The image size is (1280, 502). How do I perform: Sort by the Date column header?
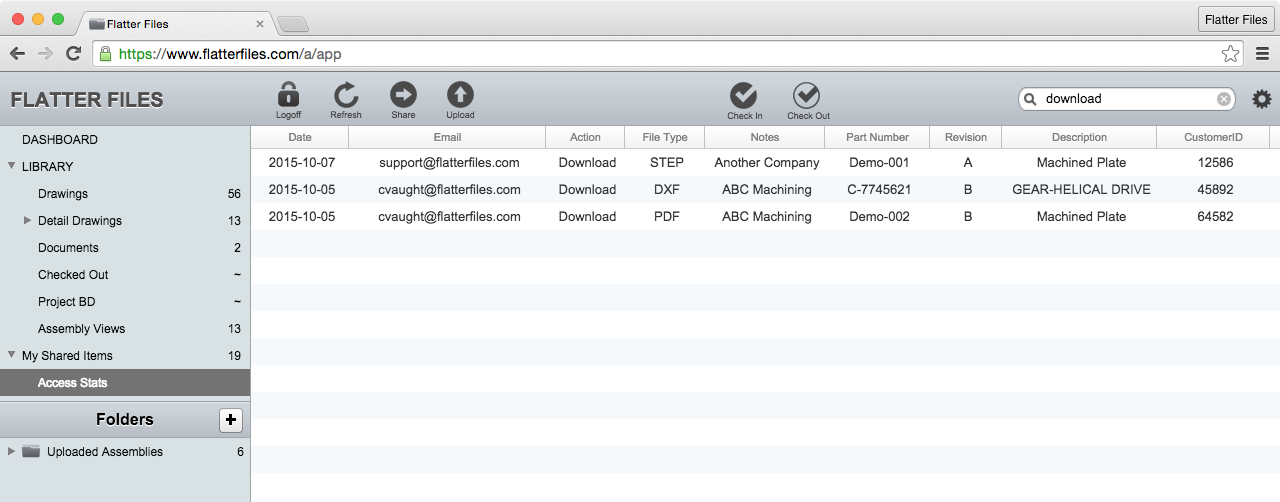tap(300, 137)
